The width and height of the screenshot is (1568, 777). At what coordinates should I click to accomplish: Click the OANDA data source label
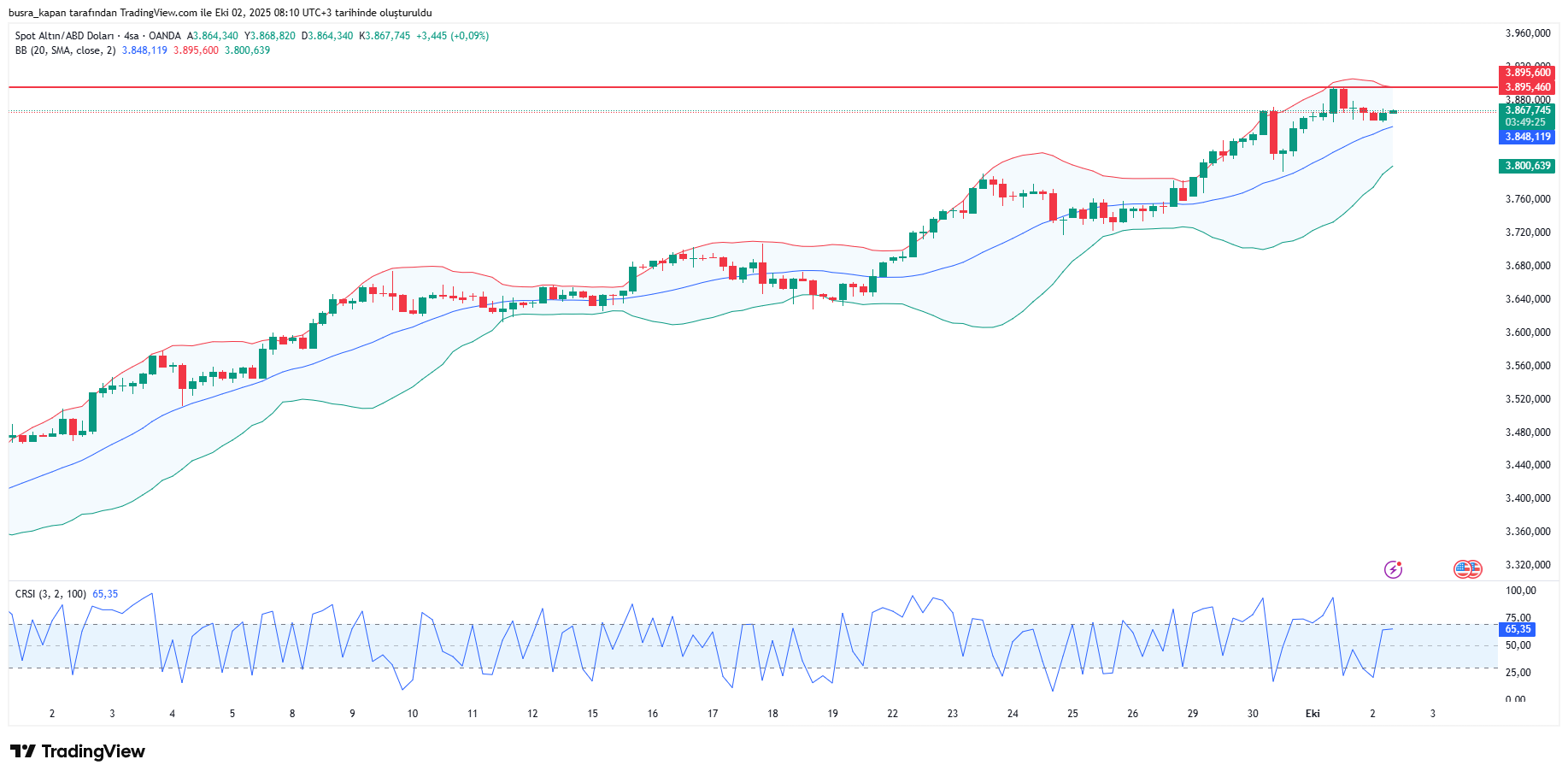tap(165, 36)
